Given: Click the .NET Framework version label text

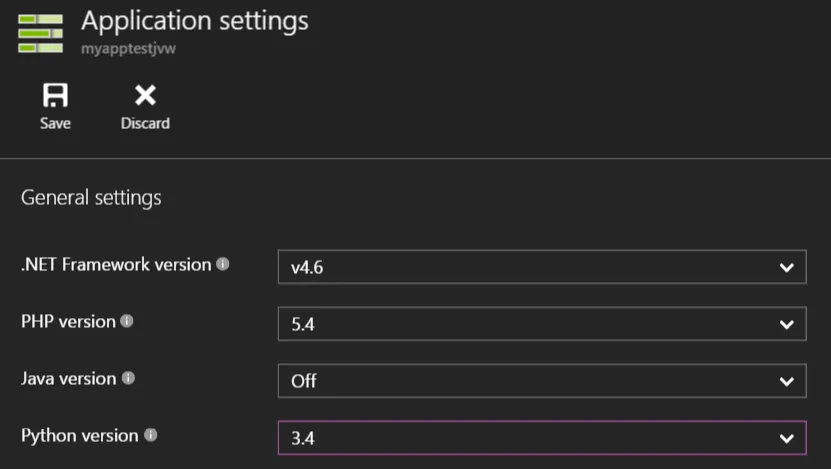Looking at the screenshot, I should [x=116, y=265].
